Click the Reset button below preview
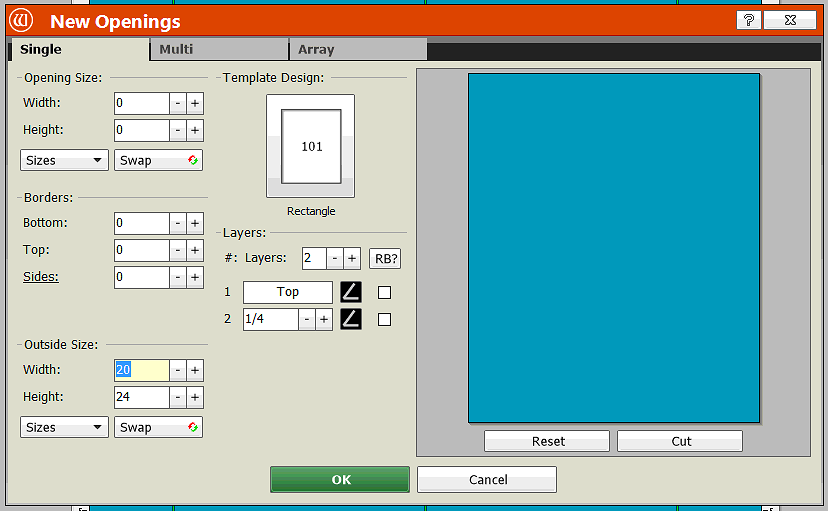 pos(547,441)
